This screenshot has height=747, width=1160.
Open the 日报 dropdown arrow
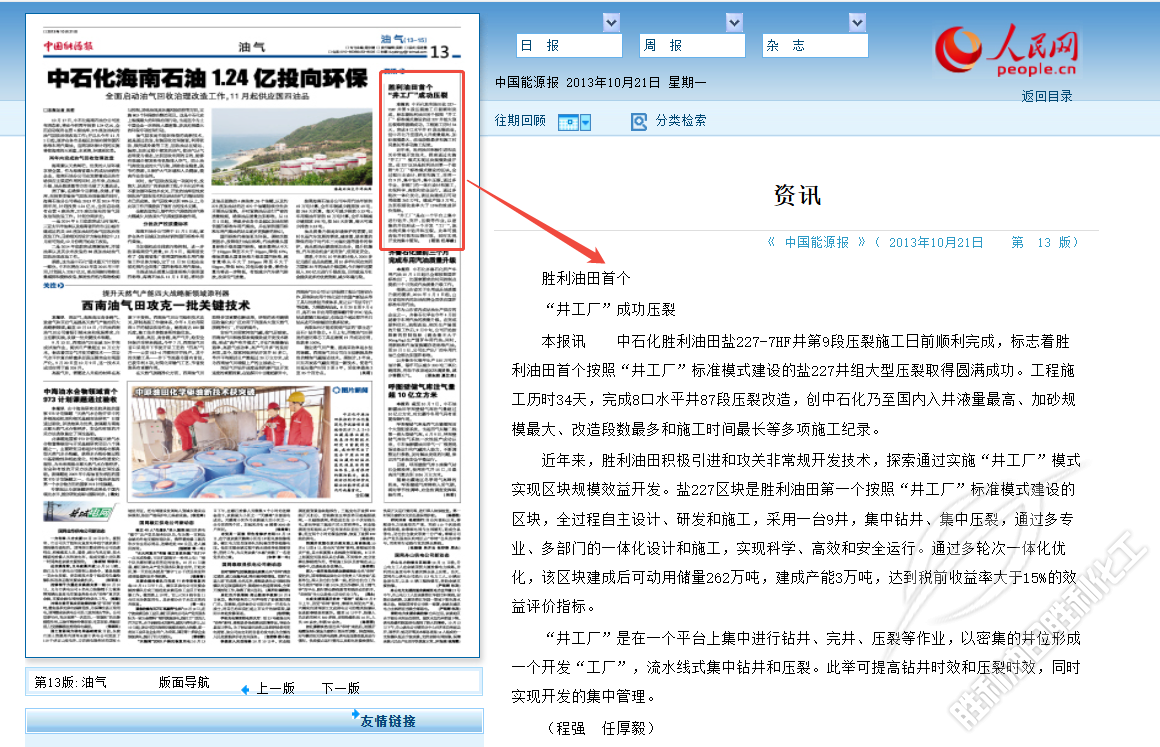point(611,23)
